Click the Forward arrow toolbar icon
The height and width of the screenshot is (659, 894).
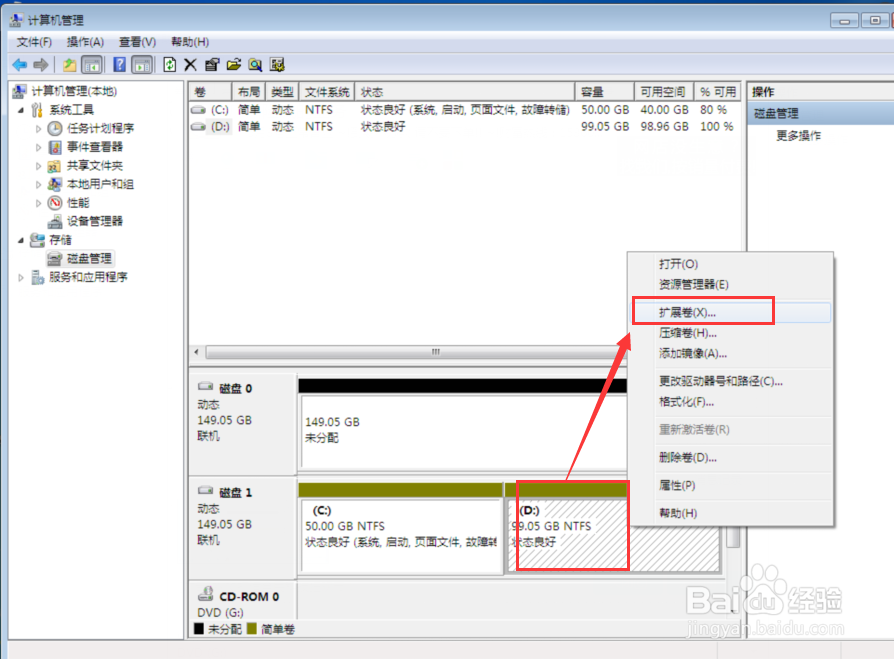pos(40,65)
